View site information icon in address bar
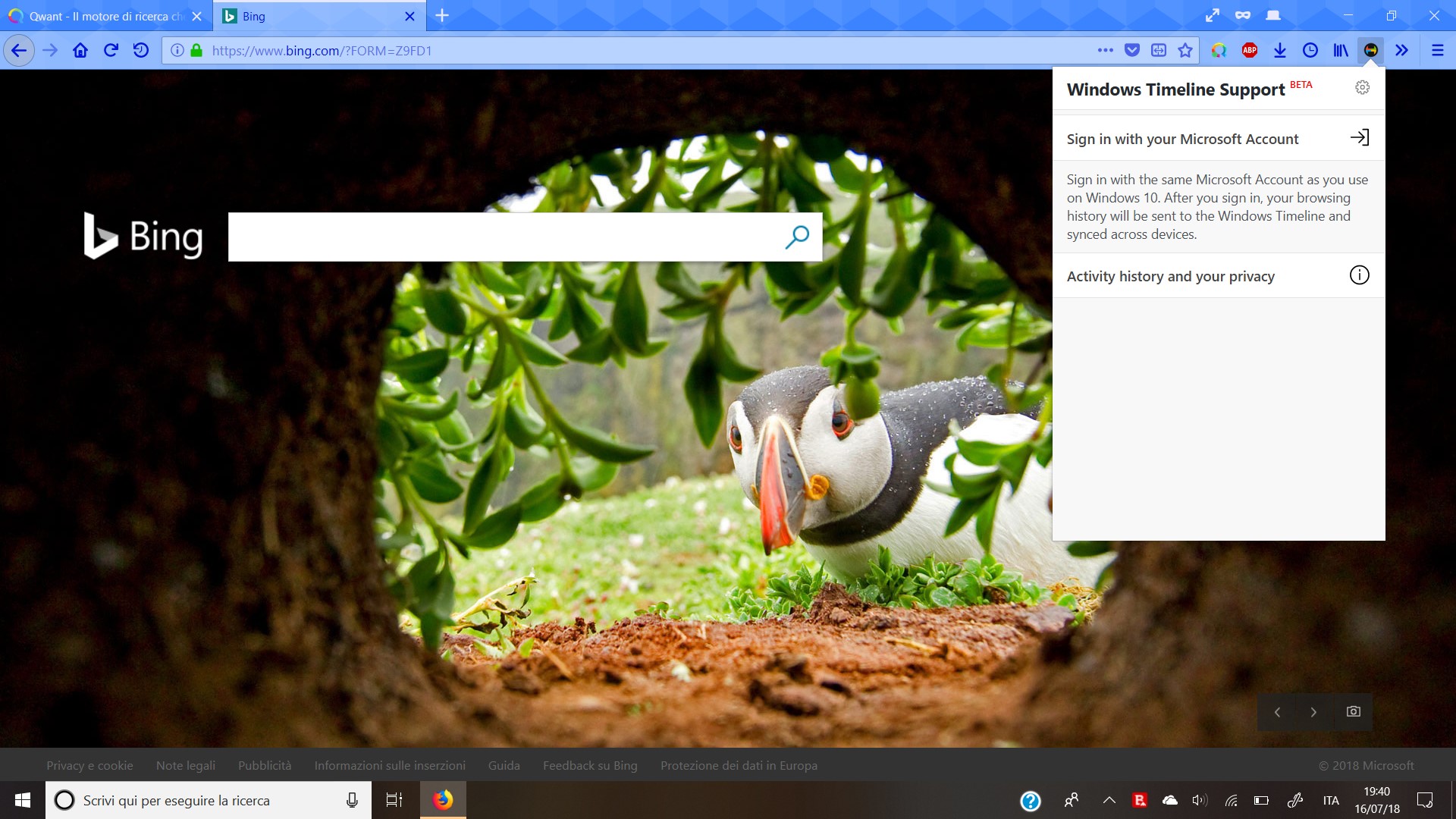Screen dimensions: 1456x819 point(177,51)
